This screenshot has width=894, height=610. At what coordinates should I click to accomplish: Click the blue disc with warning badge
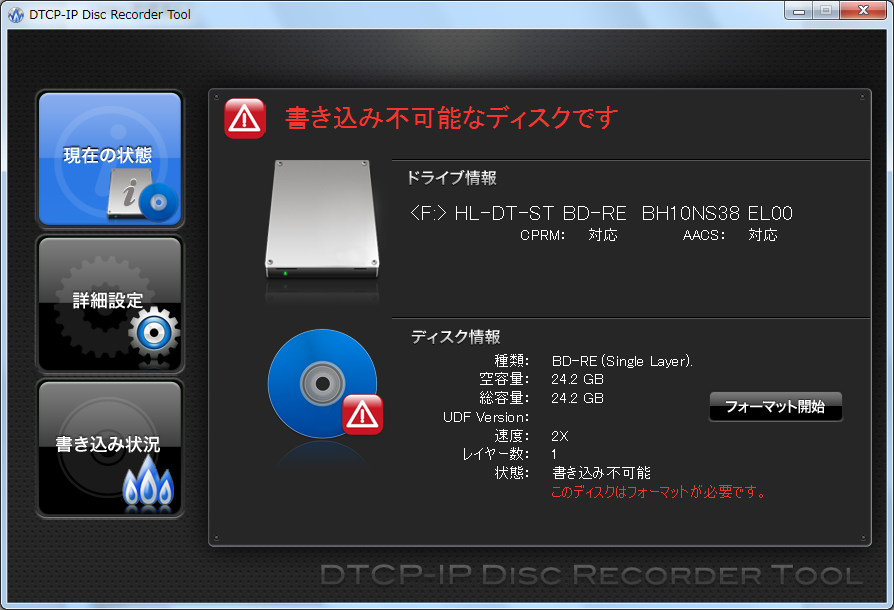[x=325, y=384]
